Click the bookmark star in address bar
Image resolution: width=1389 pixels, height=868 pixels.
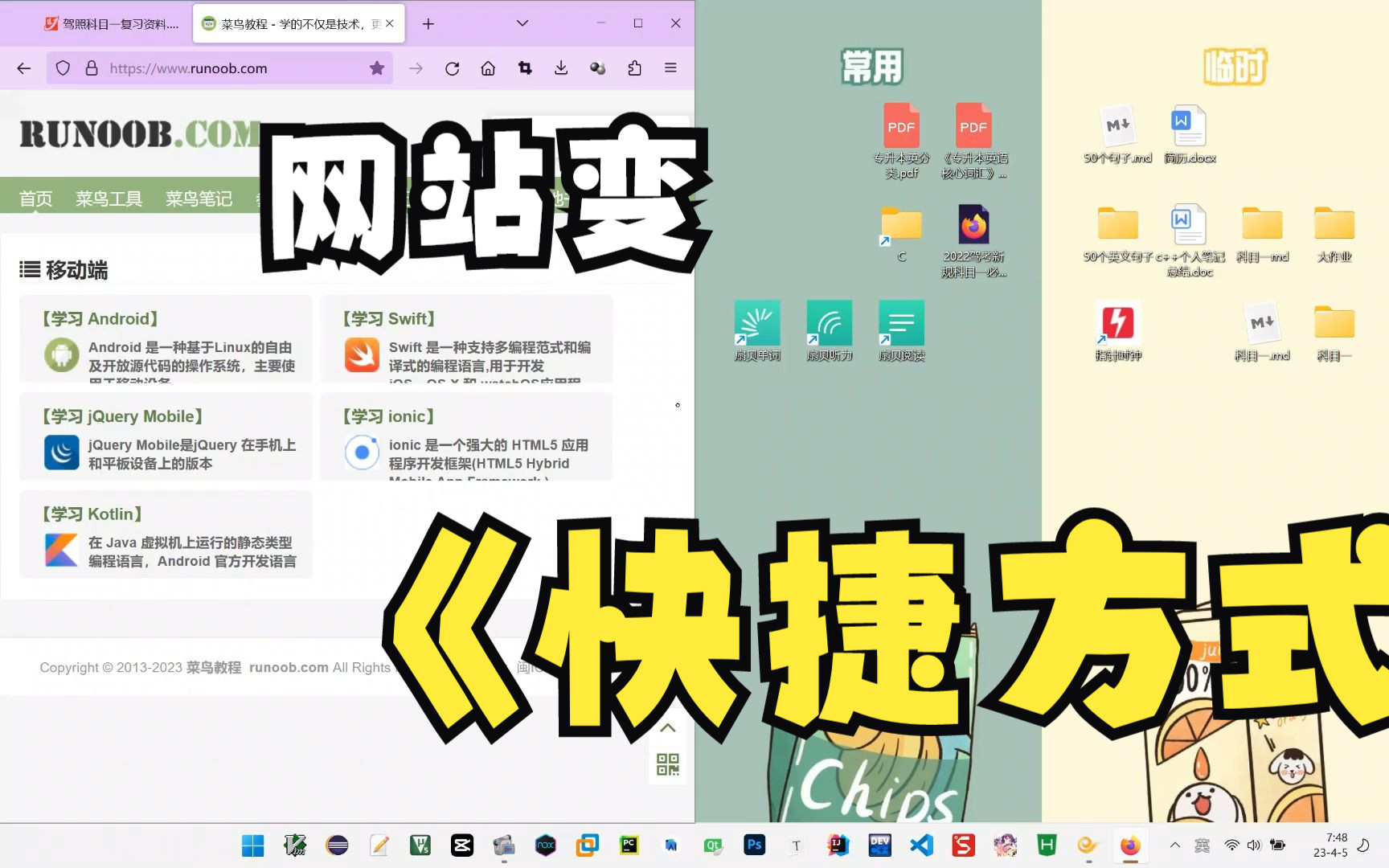377,68
